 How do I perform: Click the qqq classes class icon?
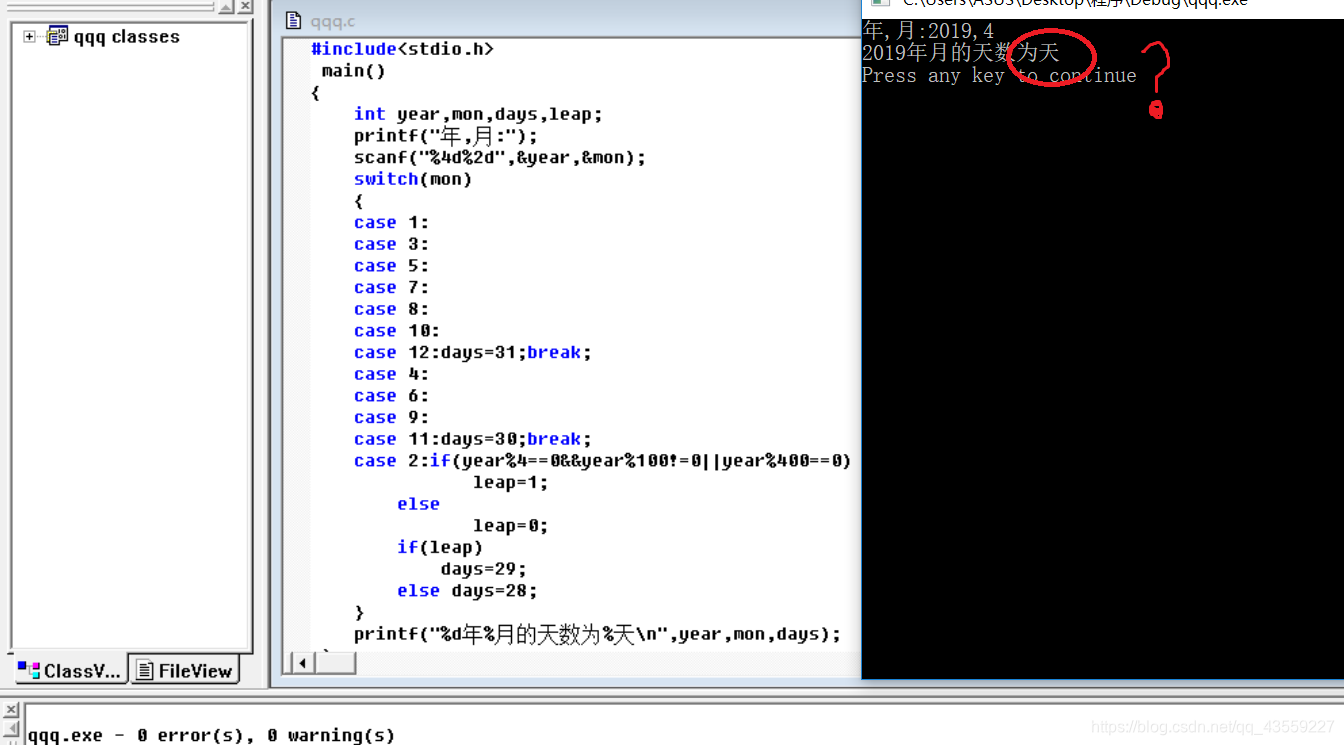(x=57, y=37)
